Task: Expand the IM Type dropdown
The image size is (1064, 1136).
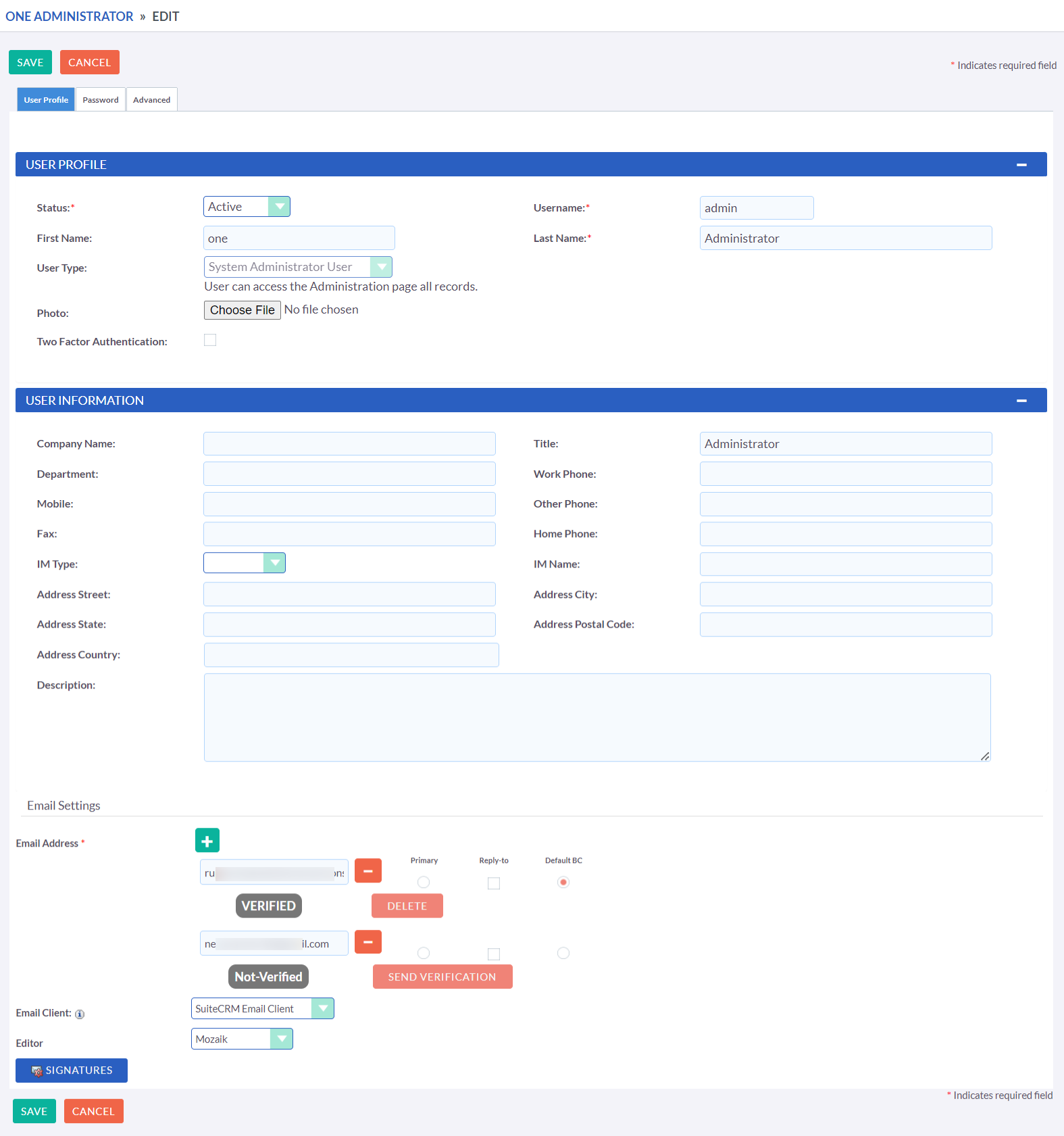Action: [244, 563]
